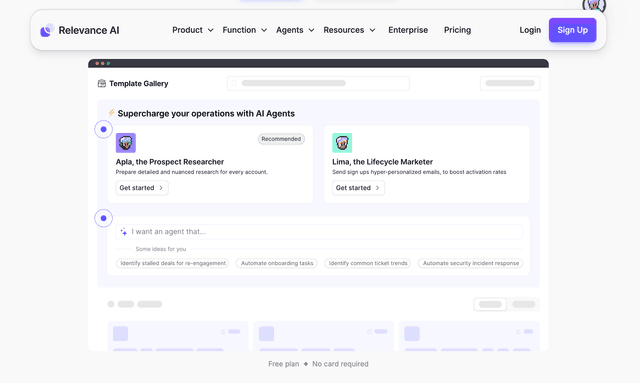Click 'Apla, the Prospect Researcher' title text
This screenshot has height=383, width=640.
[x=170, y=162]
